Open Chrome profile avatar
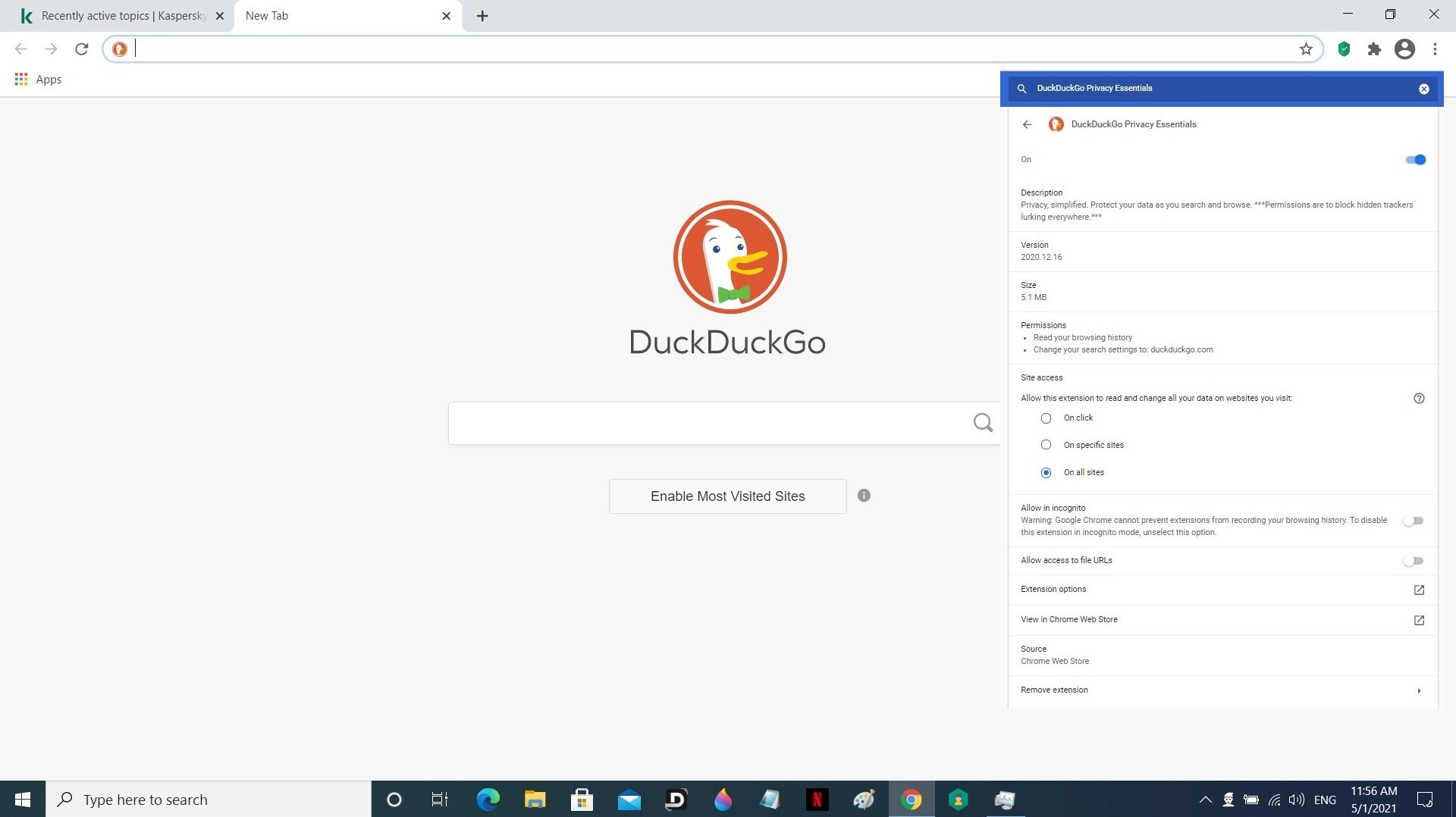This screenshot has height=817, width=1456. point(1404,49)
